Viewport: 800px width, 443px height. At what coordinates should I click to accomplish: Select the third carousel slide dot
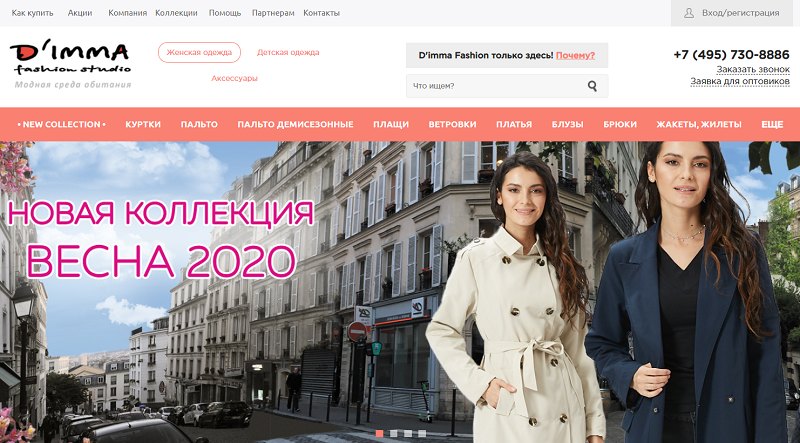click(x=408, y=433)
